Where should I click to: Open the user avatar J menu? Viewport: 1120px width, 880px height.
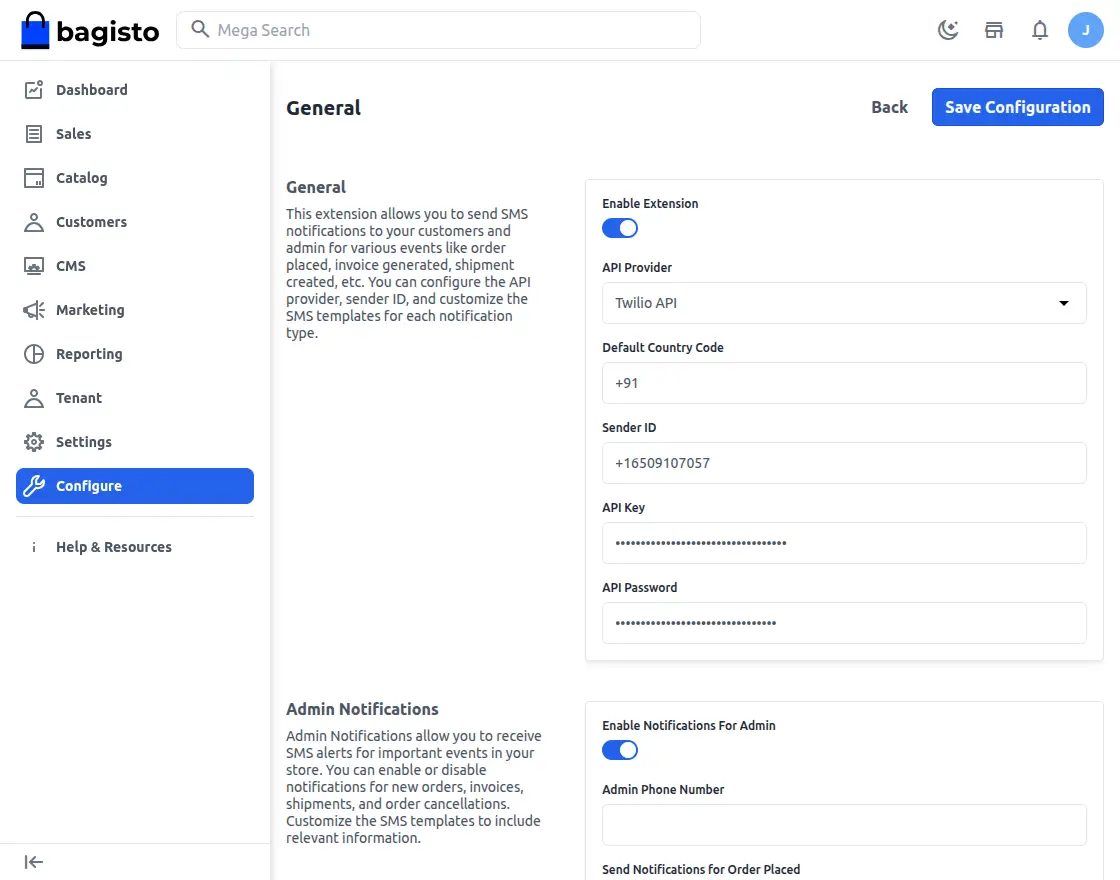click(1086, 30)
